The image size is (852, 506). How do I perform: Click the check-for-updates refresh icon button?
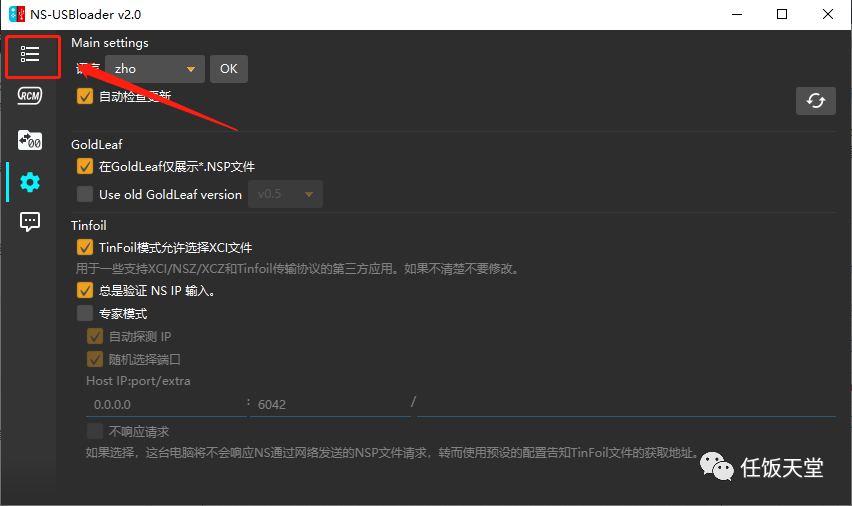click(x=816, y=101)
